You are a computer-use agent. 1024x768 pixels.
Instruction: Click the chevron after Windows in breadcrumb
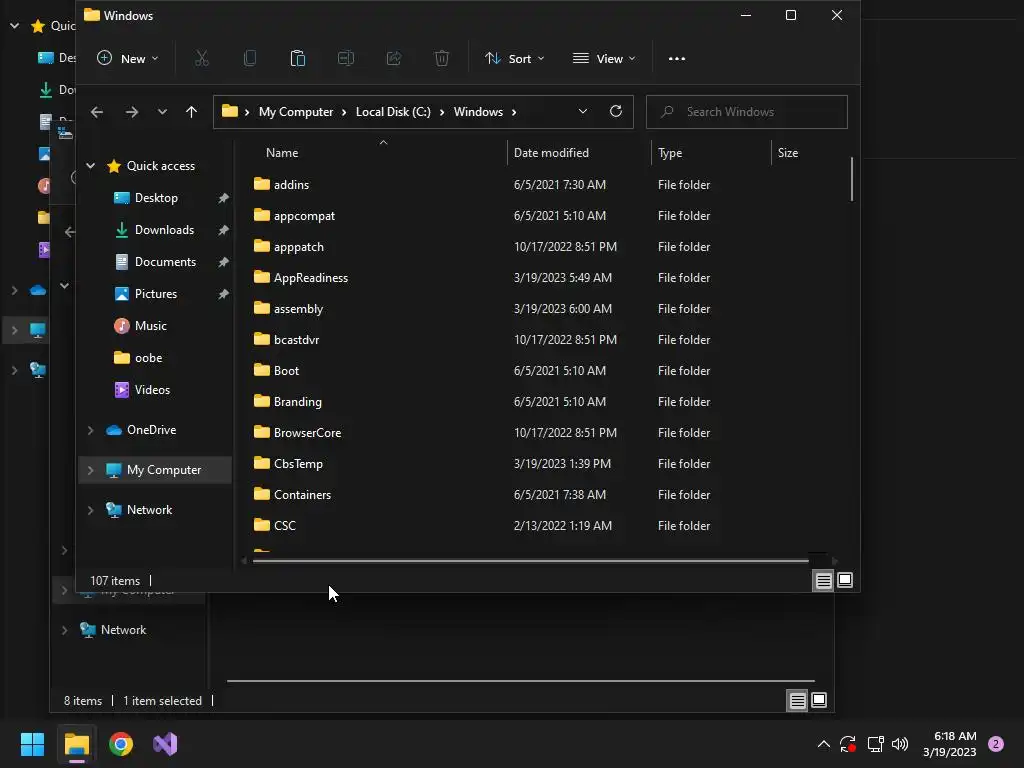tap(514, 112)
